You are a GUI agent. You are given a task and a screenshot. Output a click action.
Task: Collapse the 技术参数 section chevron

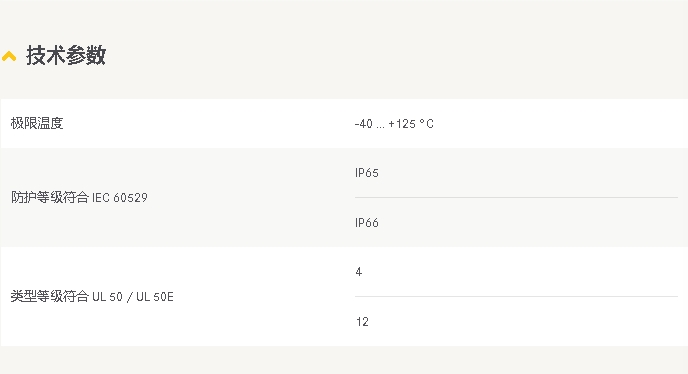click(x=9, y=57)
